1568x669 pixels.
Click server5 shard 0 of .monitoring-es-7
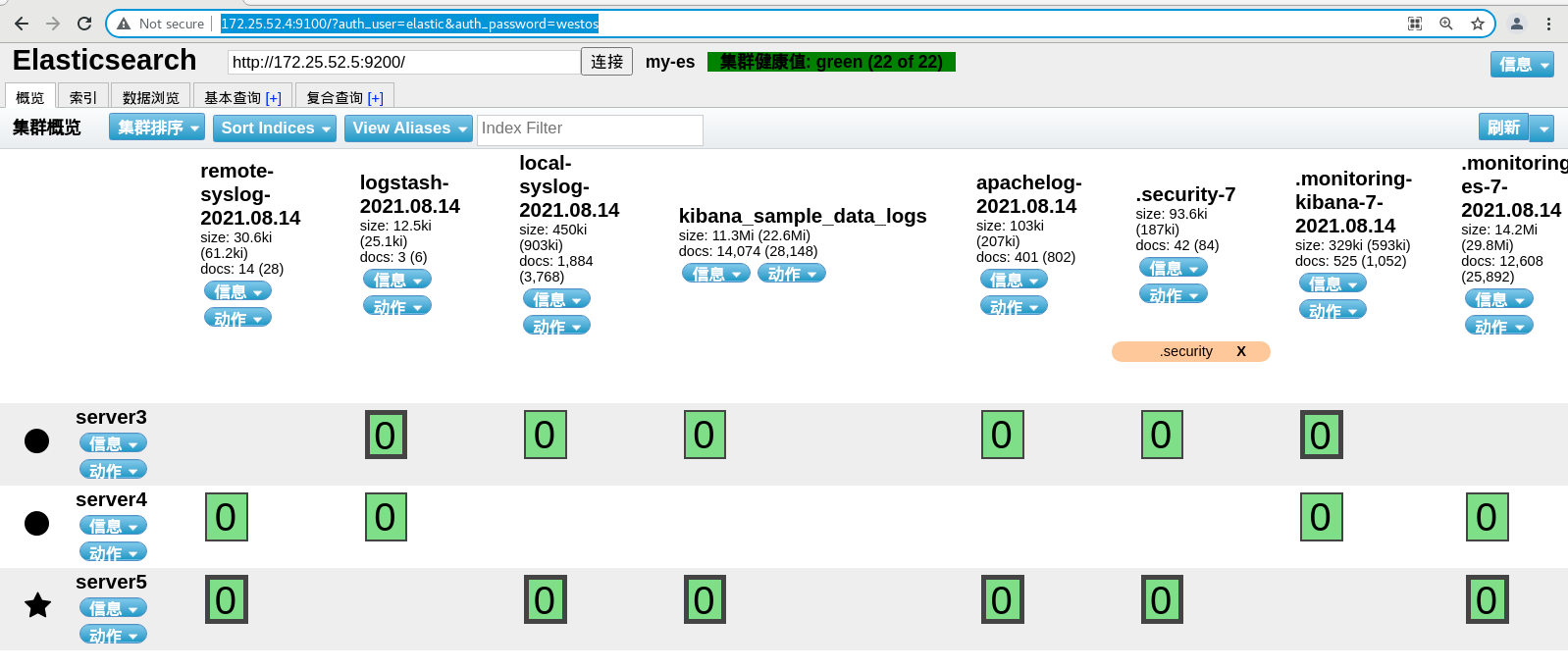[x=1487, y=599]
